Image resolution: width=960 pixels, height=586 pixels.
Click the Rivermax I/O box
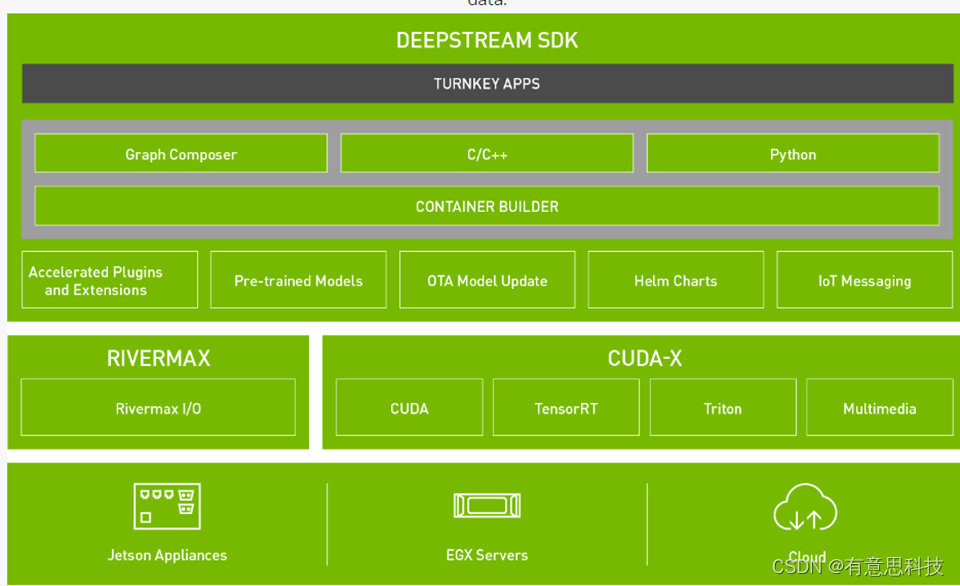click(x=158, y=407)
